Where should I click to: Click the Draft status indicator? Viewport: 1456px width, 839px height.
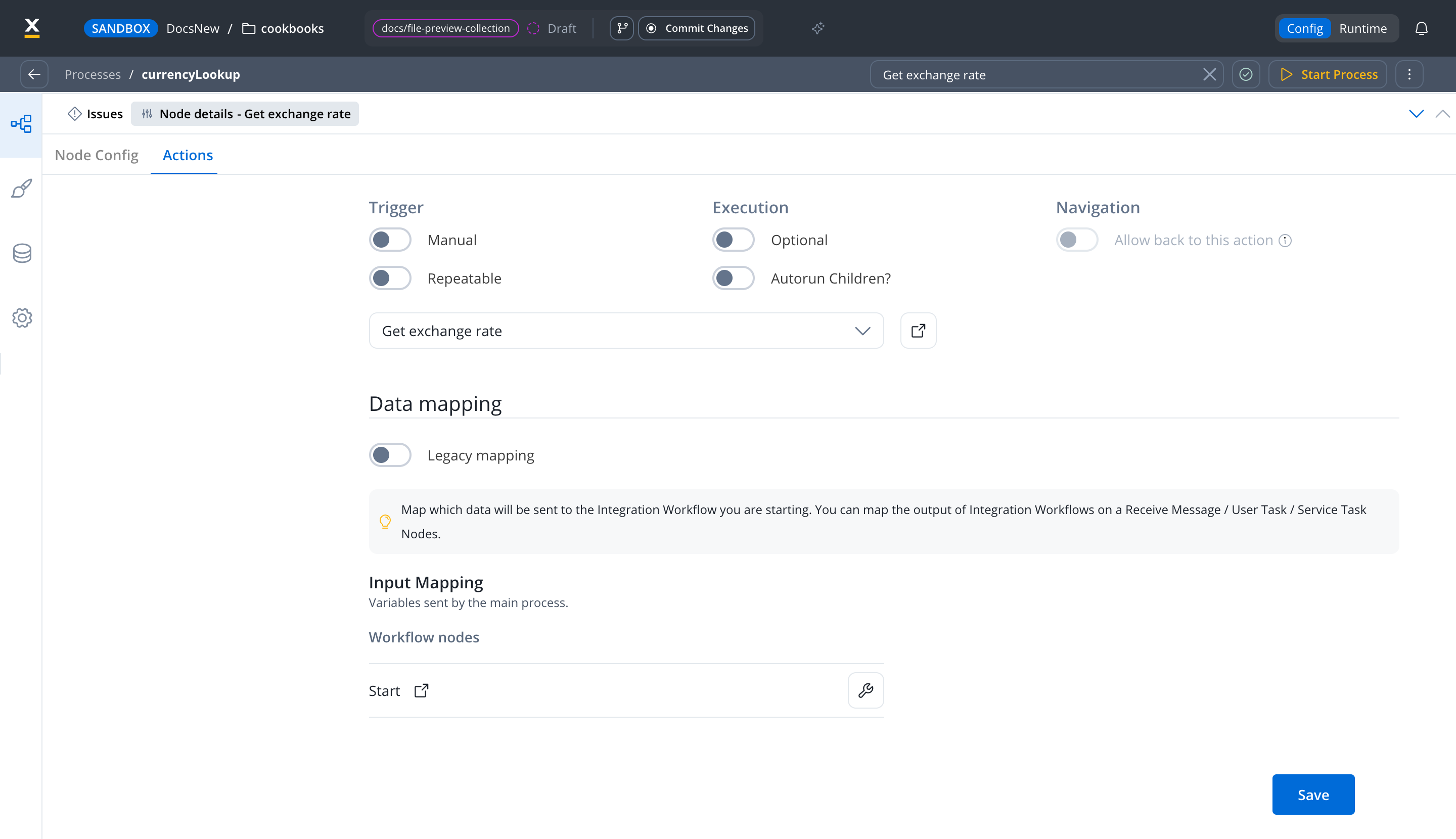click(552, 28)
